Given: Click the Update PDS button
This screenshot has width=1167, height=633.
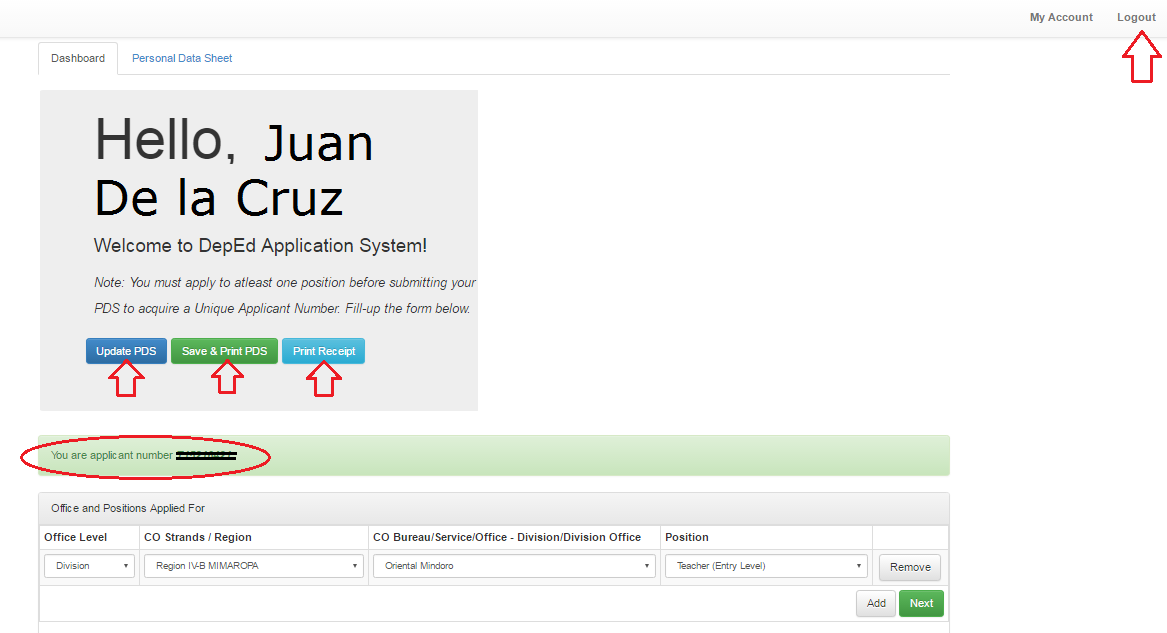Looking at the screenshot, I should (126, 351).
